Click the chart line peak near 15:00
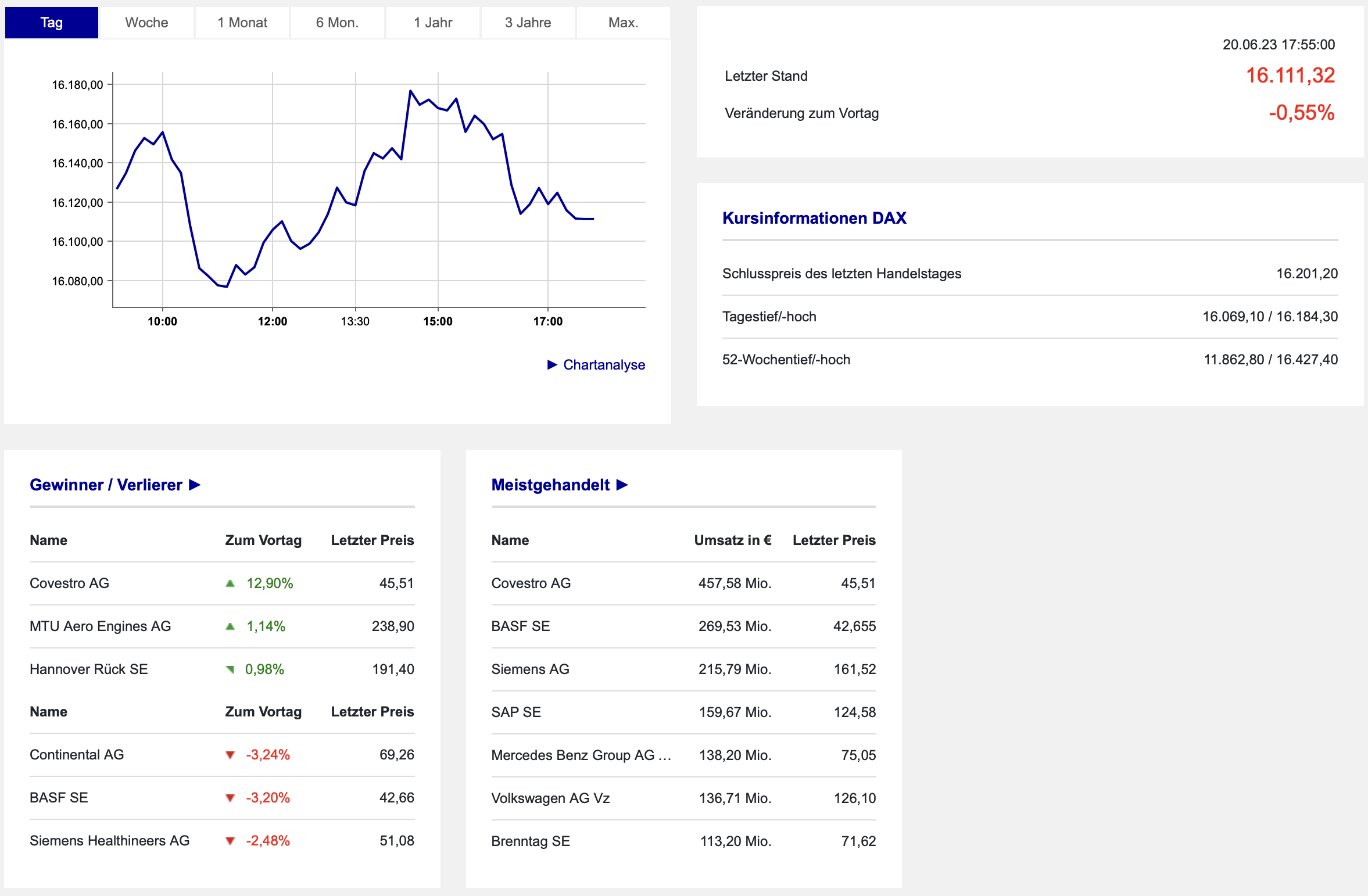1368x896 pixels. [x=410, y=91]
